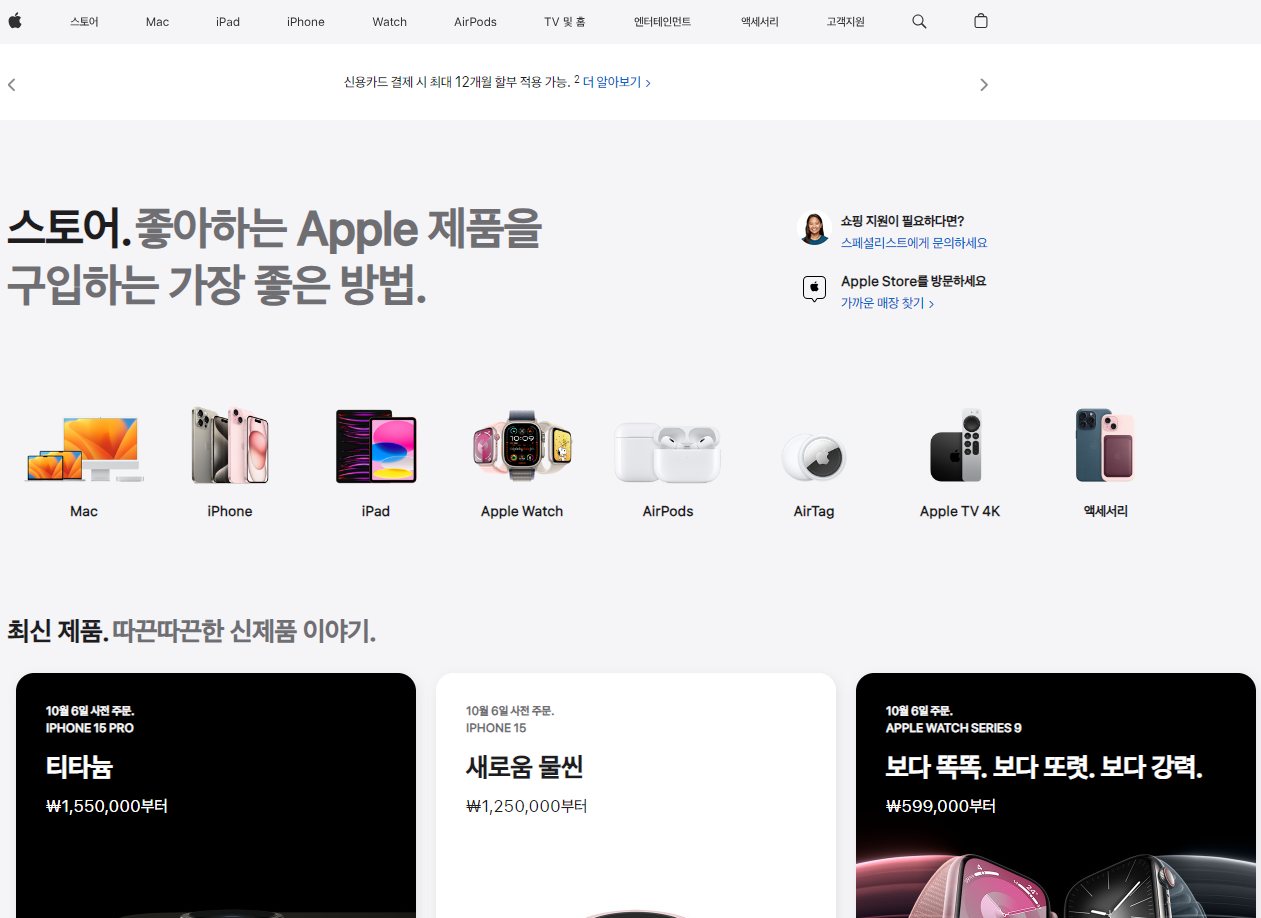The height and width of the screenshot is (918, 1261).
Task: Select the Mac product image
Action: pyautogui.click(x=84, y=449)
